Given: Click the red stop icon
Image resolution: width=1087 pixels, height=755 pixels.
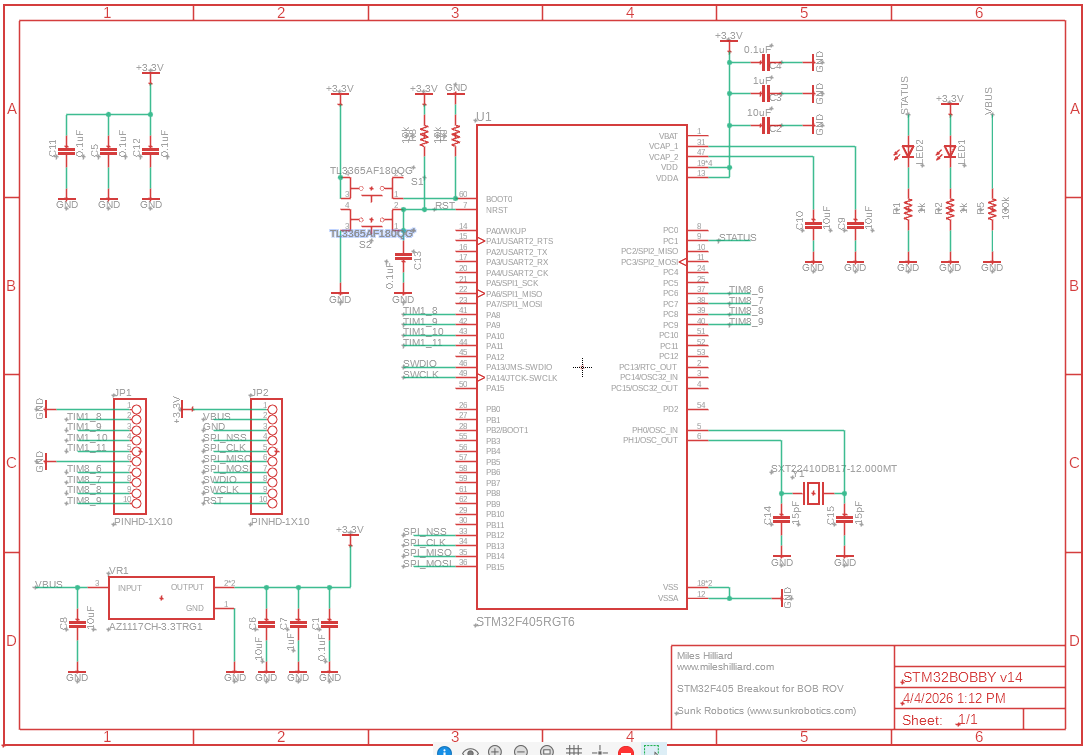Looking at the screenshot, I should coord(626,750).
